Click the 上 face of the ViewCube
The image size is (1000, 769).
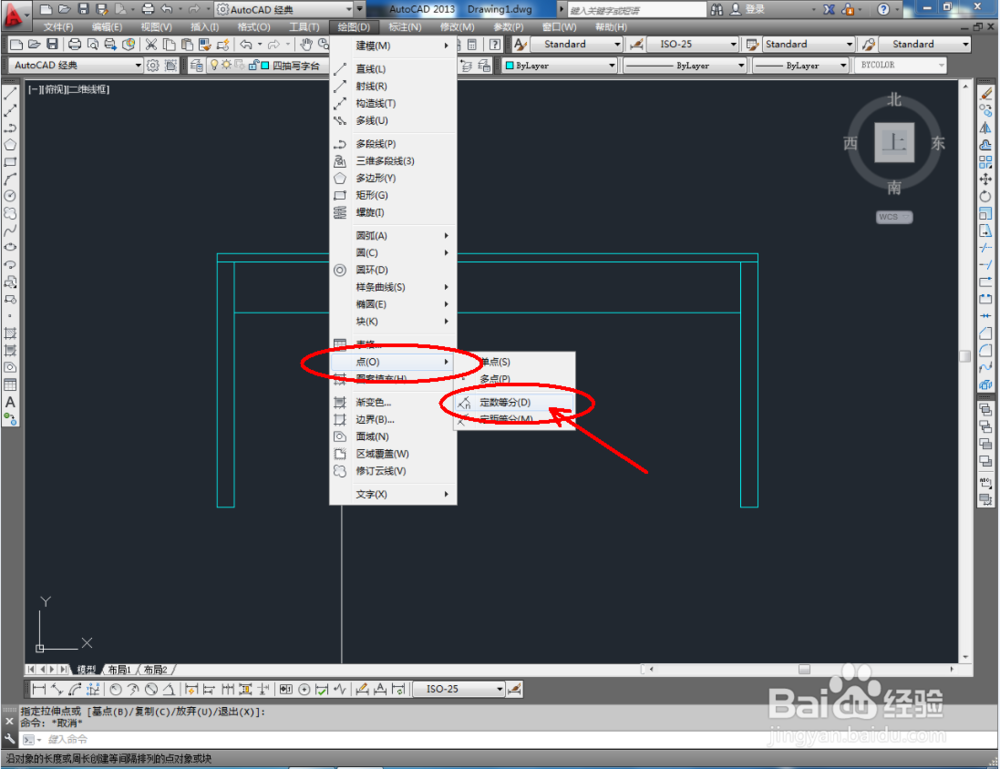tap(894, 143)
